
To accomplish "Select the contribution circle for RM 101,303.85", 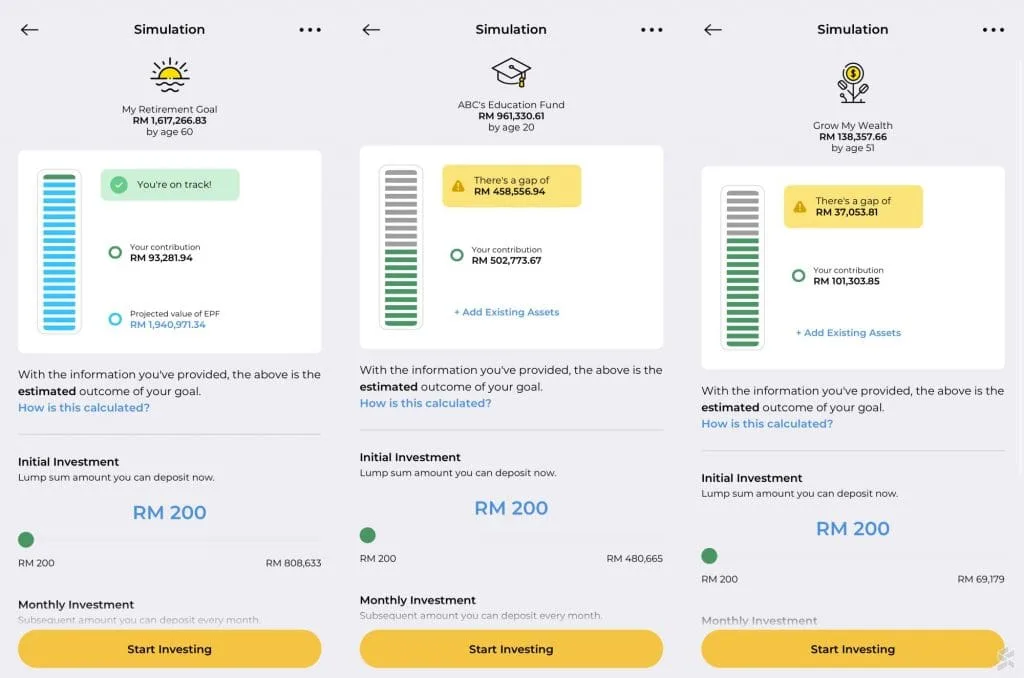I will tap(798, 276).
